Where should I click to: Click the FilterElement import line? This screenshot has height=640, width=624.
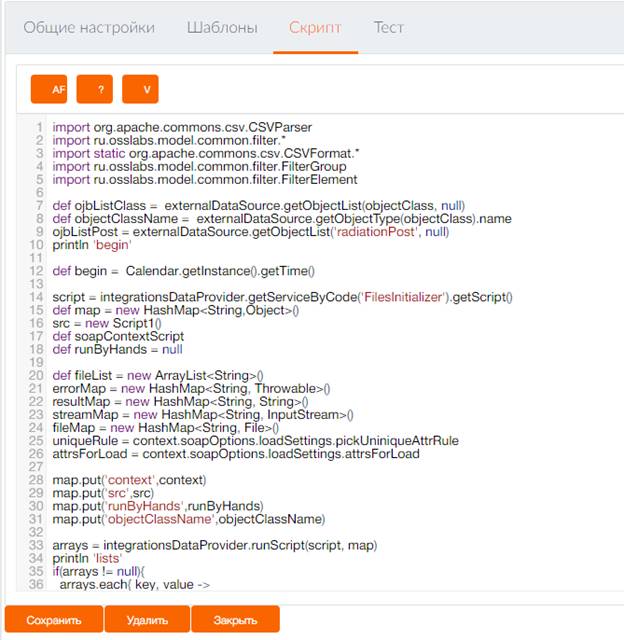coord(205,180)
